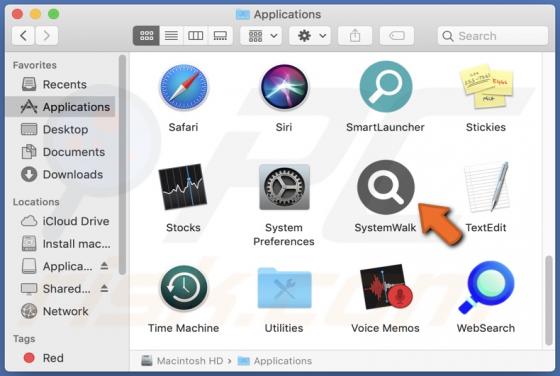This screenshot has width=560, height=376.
Task: Select the Time Machine icon
Action: pyautogui.click(x=184, y=288)
